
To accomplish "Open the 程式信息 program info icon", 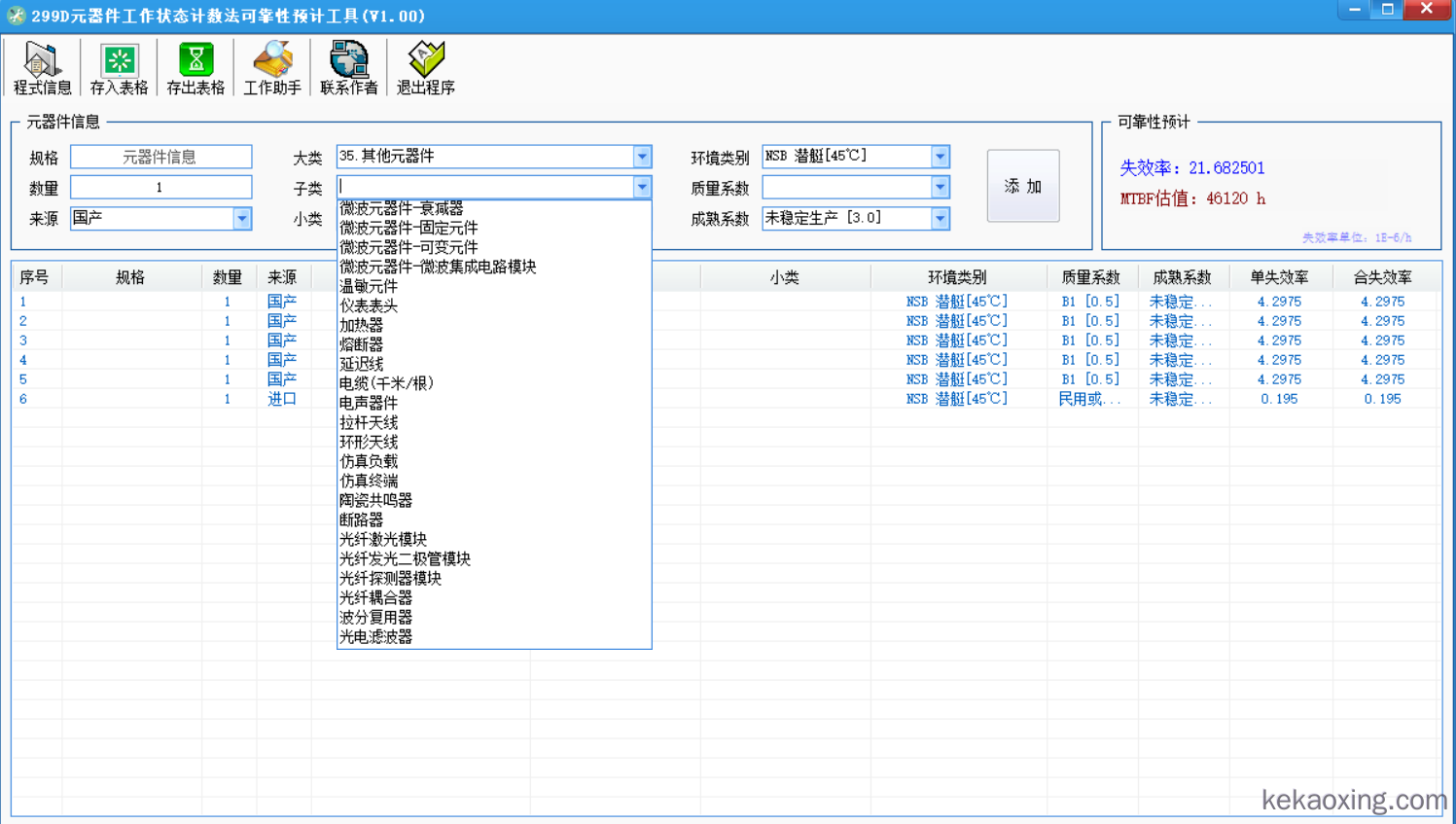I will point(42,68).
